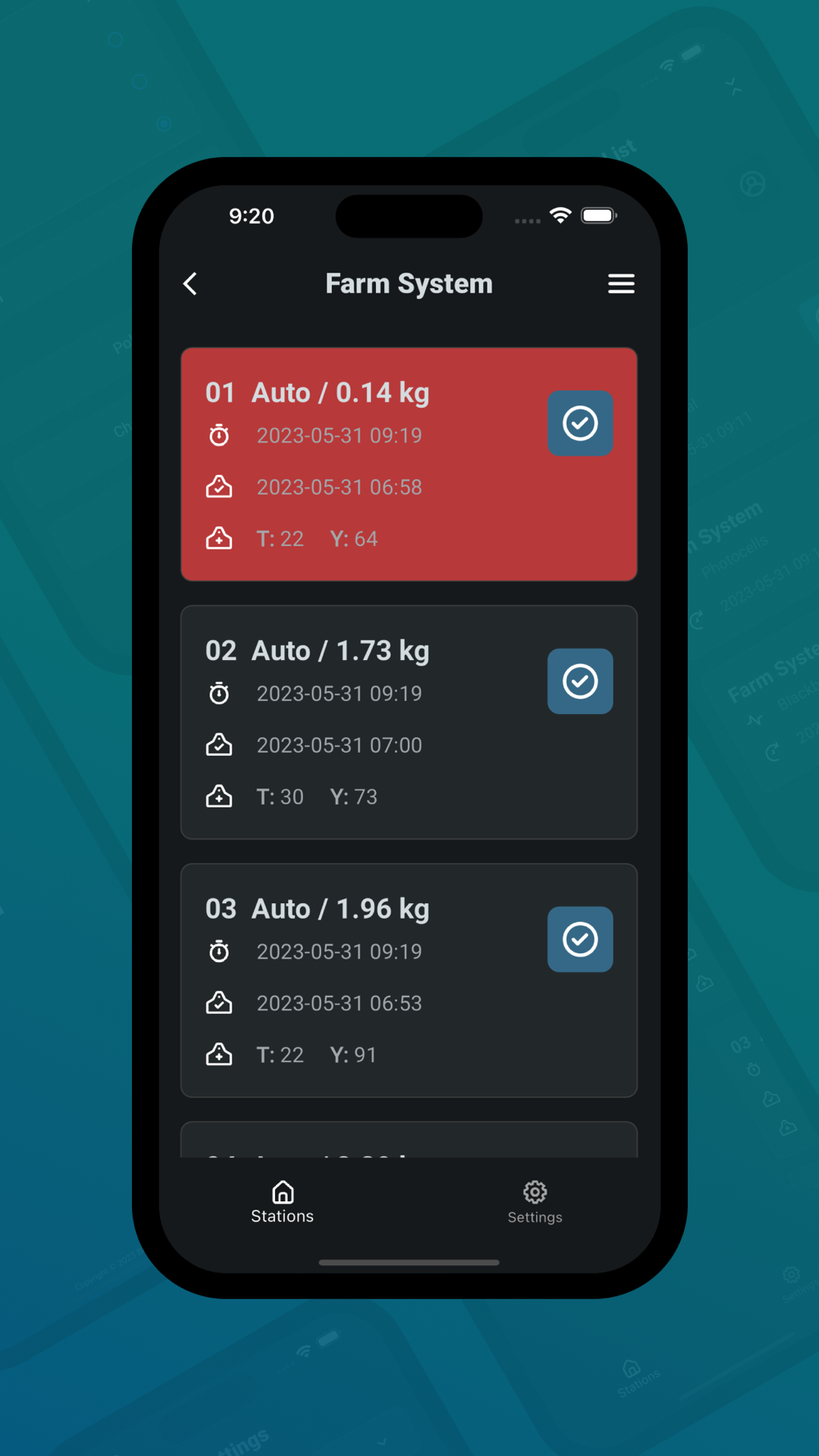The image size is (819, 1456).
Task: Open the station 02 Auto / 1.73 kg title
Action: [318, 650]
